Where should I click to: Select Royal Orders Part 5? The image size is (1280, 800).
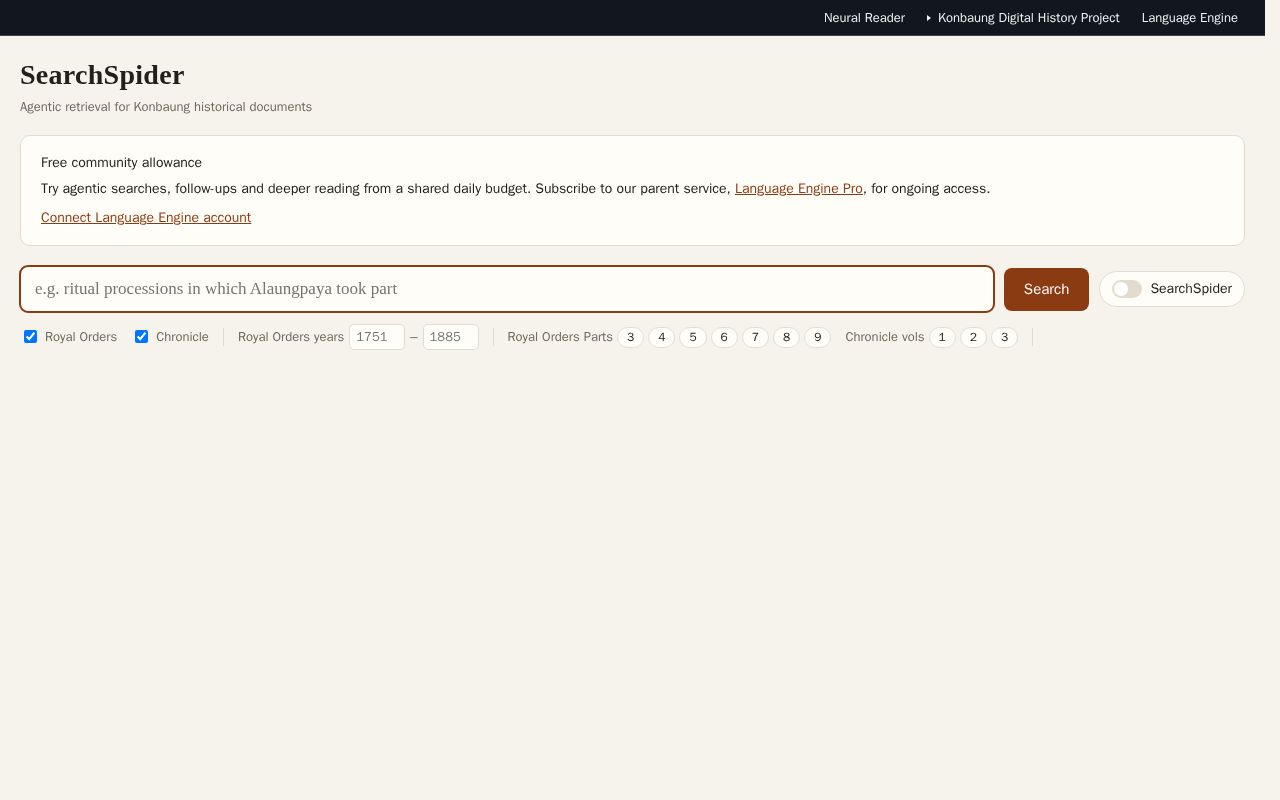point(693,337)
